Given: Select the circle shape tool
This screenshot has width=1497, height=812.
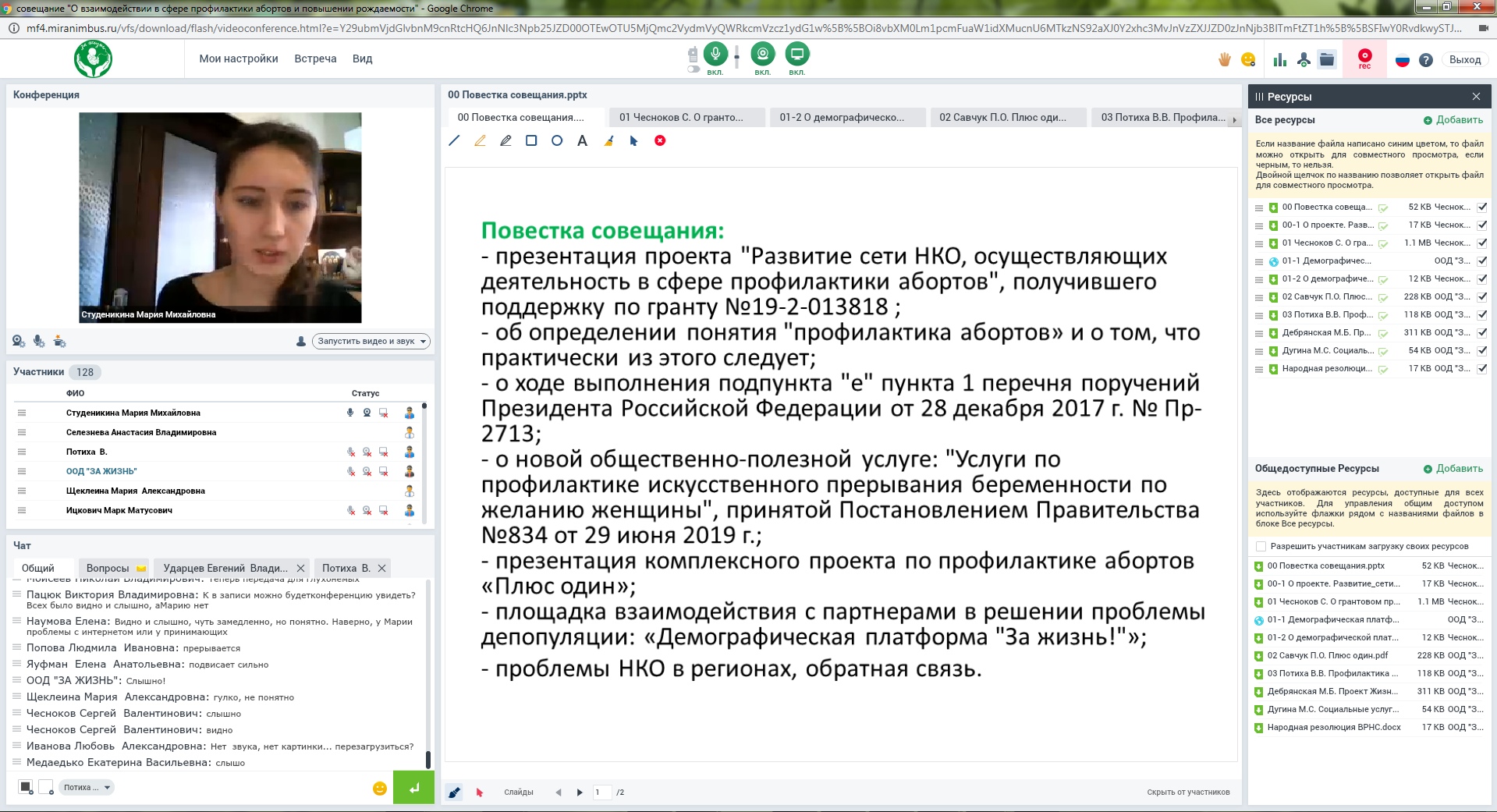Looking at the screenshot, I should (557, 140).
